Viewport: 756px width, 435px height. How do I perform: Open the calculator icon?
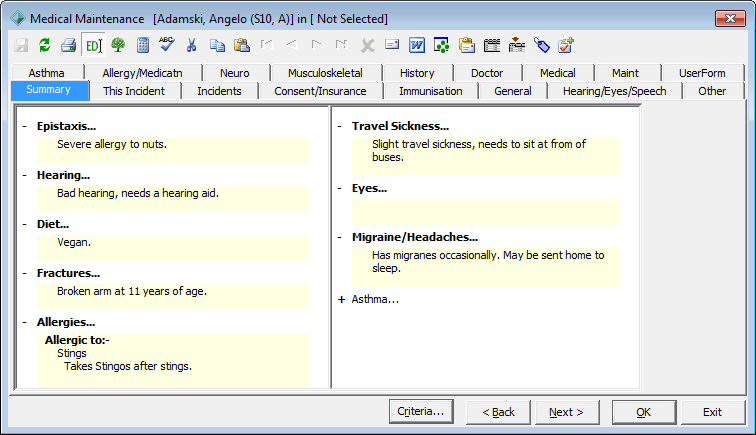(x=143, y=45)
